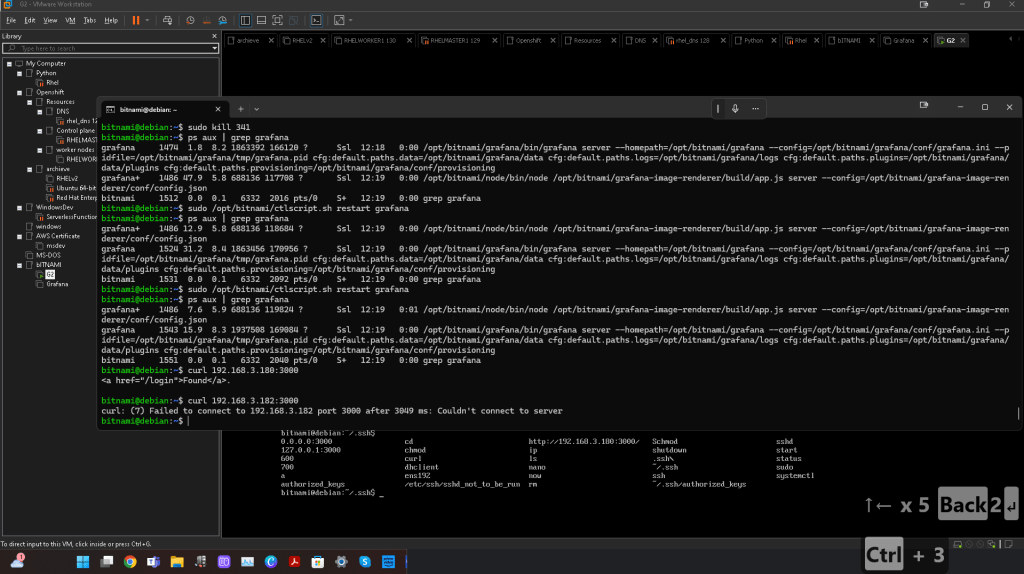Collapse the Python folder node

(x=20, y=74)
